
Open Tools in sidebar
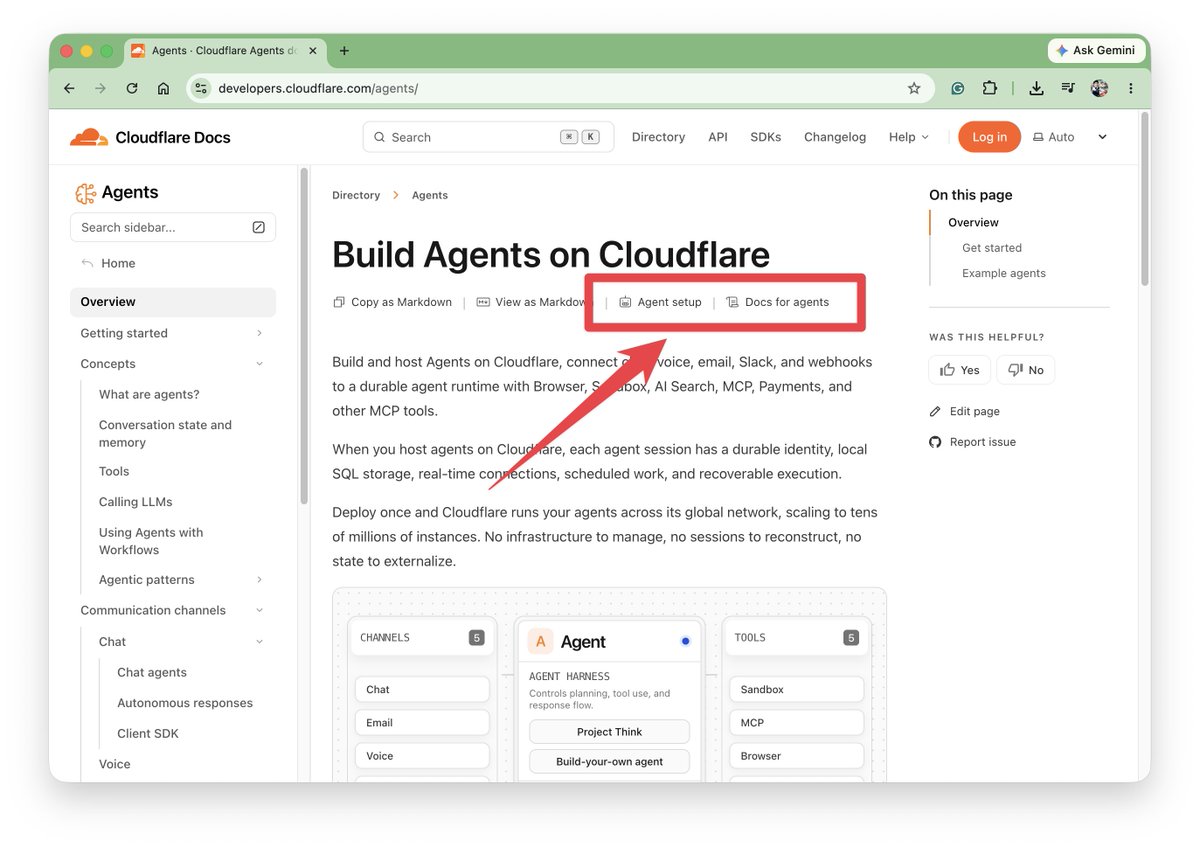point(114,471)
